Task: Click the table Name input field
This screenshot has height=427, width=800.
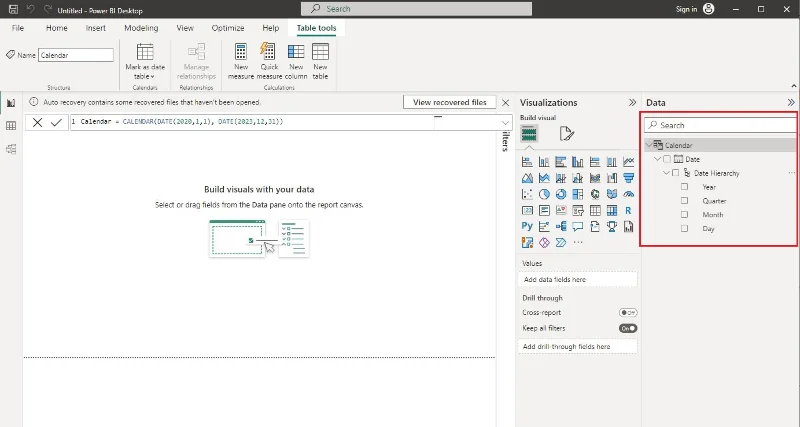Action: coord(76,55)
